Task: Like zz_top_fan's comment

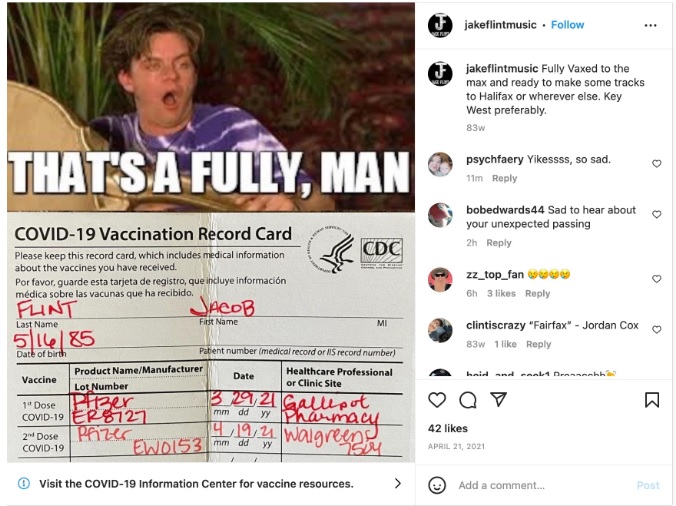Action: (656, 279)
